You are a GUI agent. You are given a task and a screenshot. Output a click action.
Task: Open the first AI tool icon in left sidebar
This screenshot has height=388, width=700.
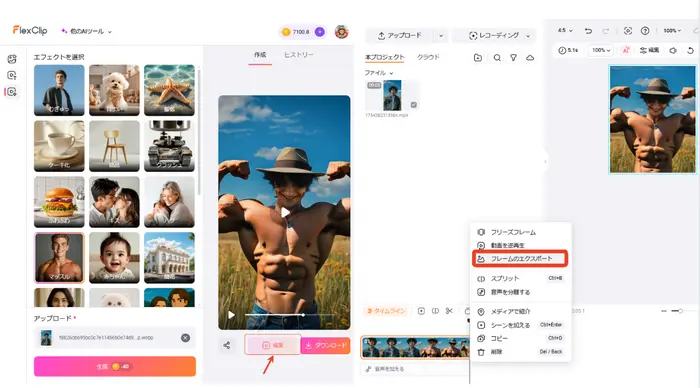point(12,59)
